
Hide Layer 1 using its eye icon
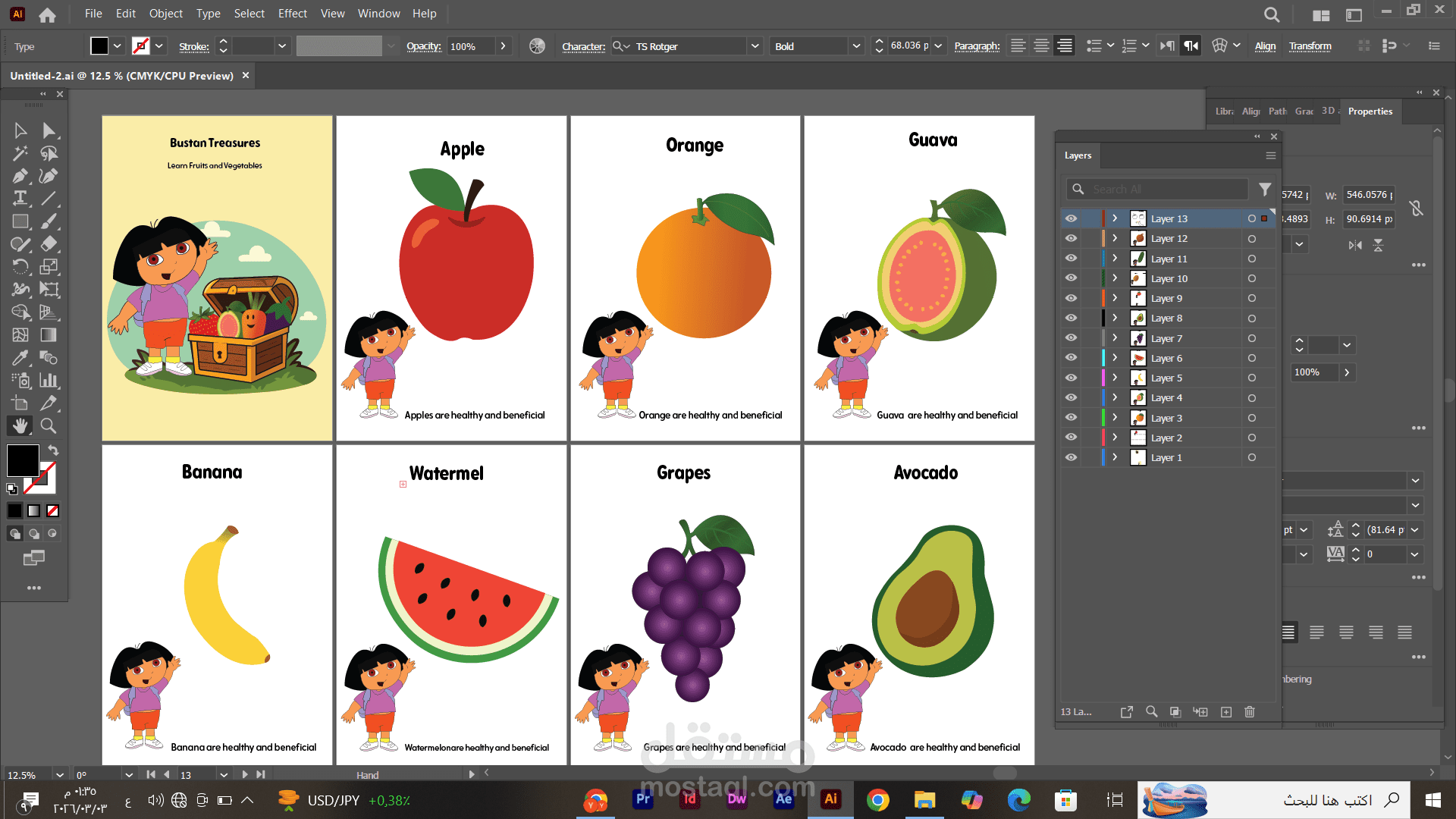1071,457
